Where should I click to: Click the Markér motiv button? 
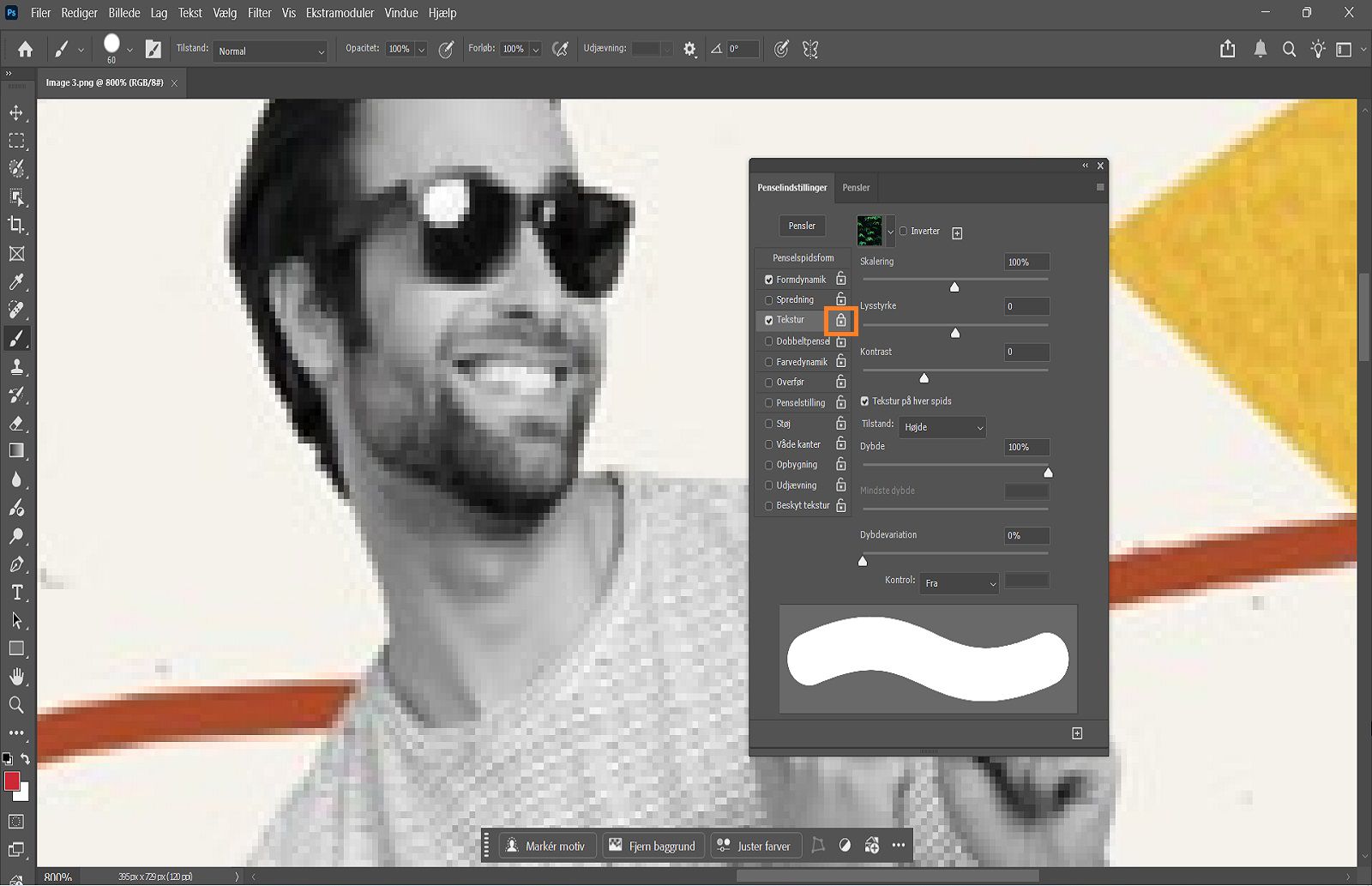click(545, 845)
